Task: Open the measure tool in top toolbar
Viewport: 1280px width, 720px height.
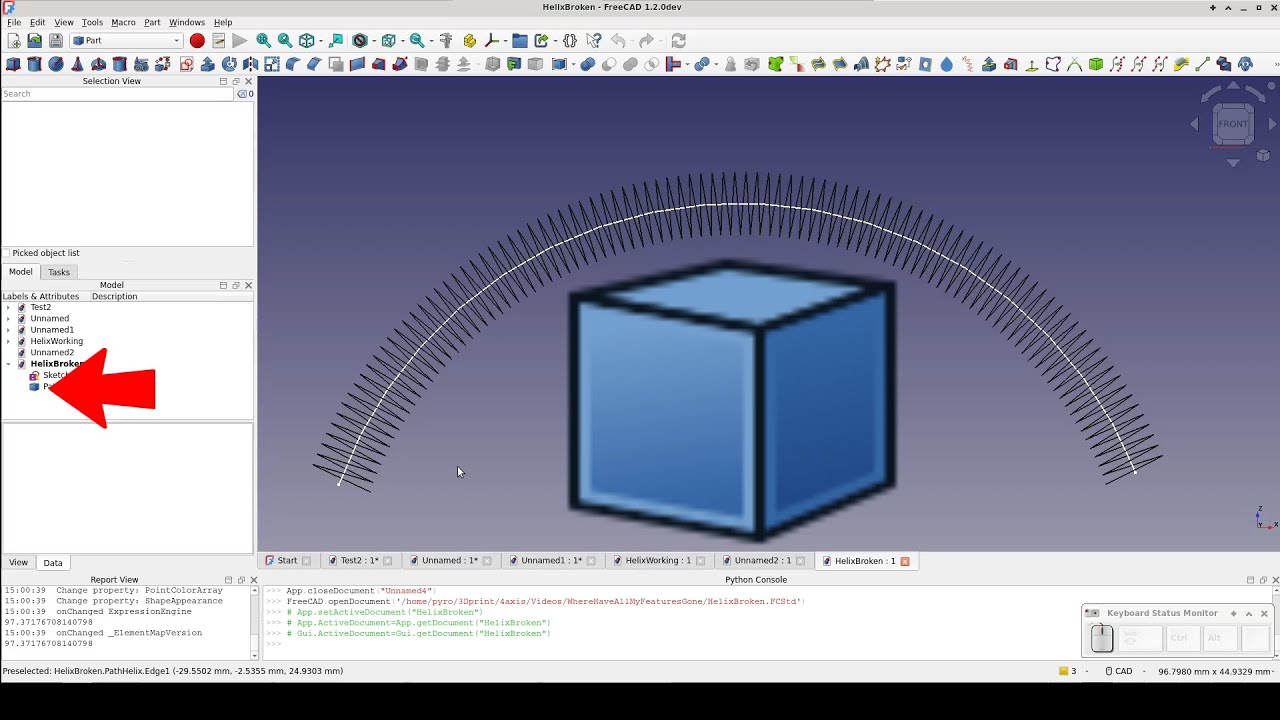Action: pos(446,41)
